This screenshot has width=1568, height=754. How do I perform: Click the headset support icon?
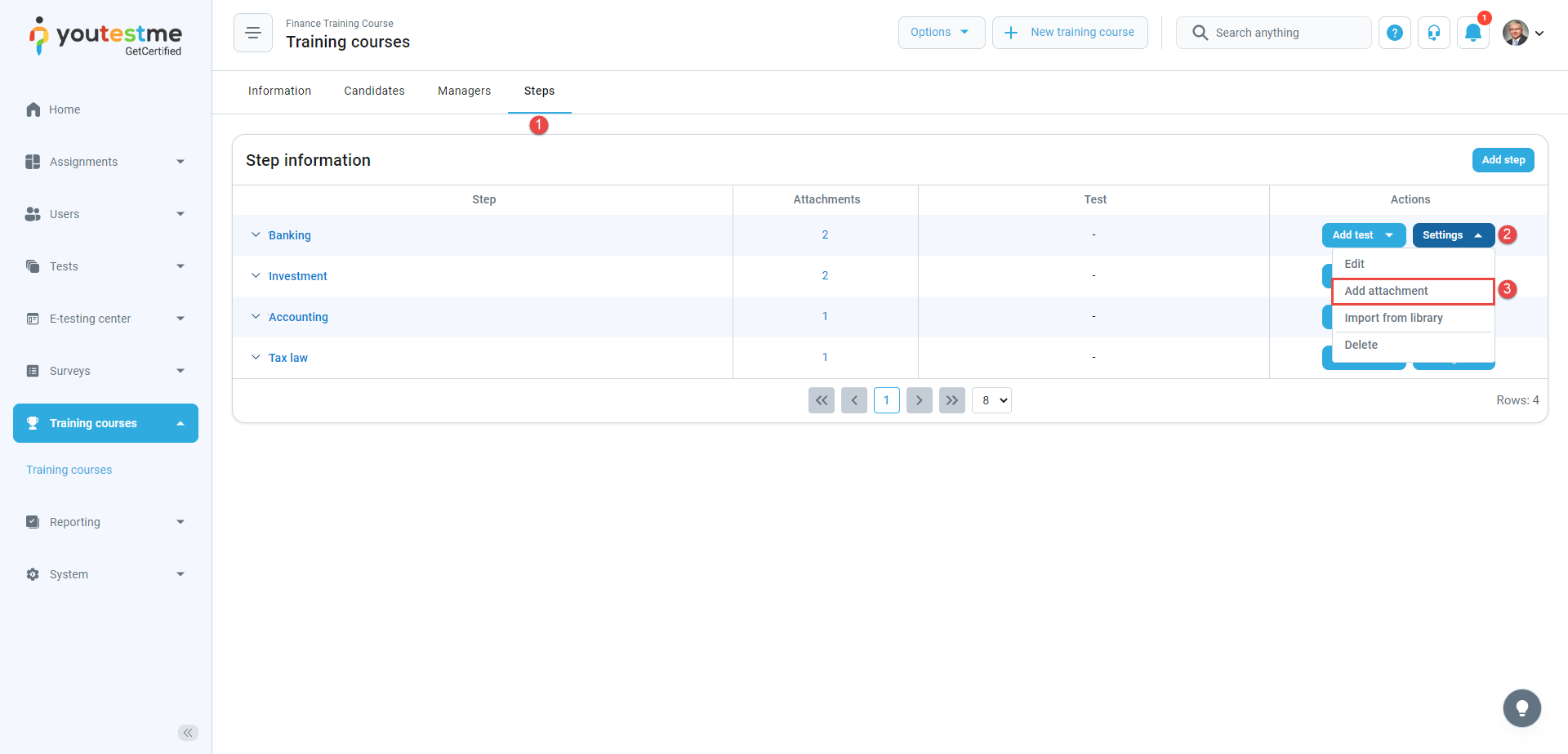[1433, 33]
